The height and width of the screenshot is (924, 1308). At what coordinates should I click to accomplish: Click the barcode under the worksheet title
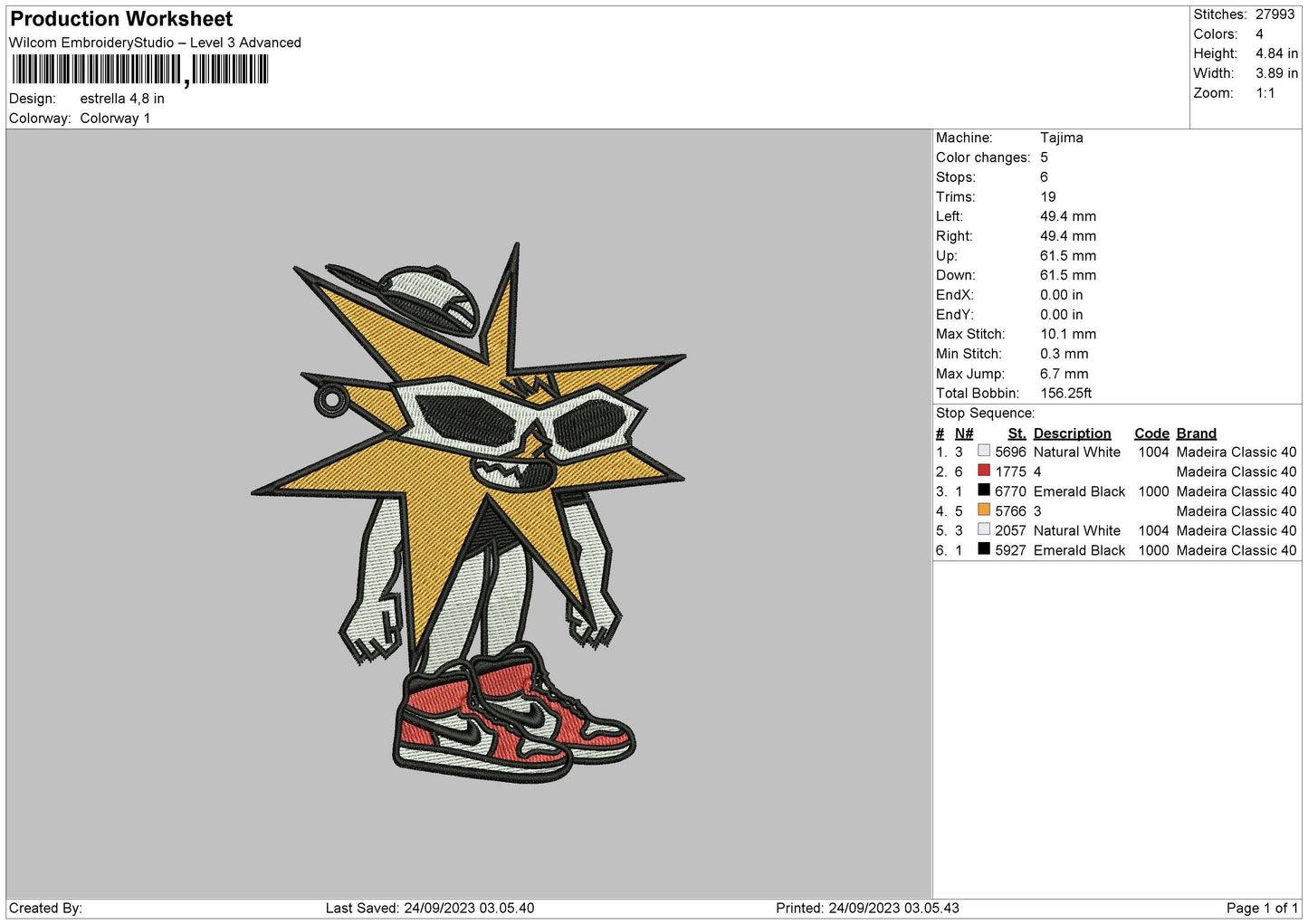pos(140,70)
